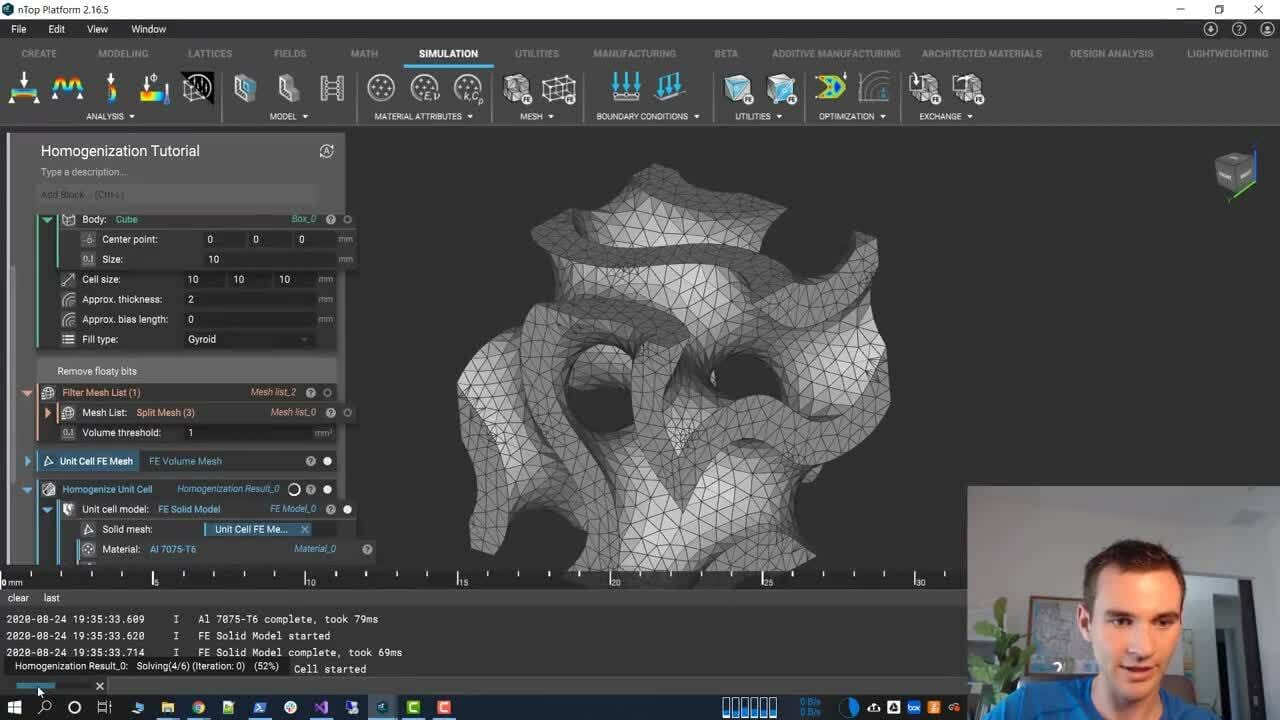Viewport: 1280px width, 720px height.
Task: Toggle visibility circle of Filter Mesh List
Action: pyautogui.click(x=327, y=393)
